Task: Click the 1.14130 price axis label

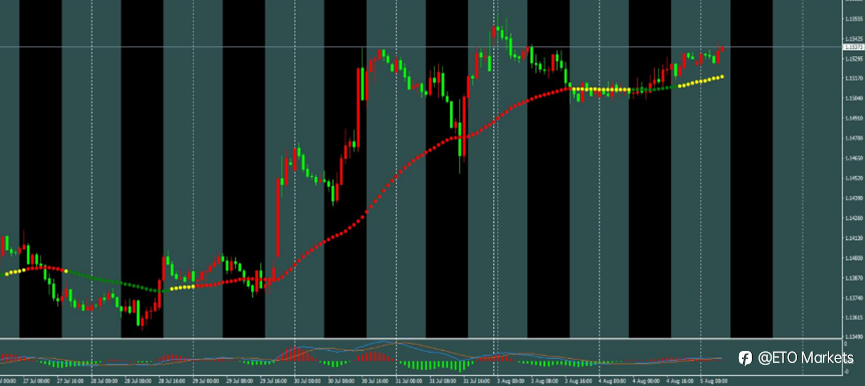Action: [854, 238]
